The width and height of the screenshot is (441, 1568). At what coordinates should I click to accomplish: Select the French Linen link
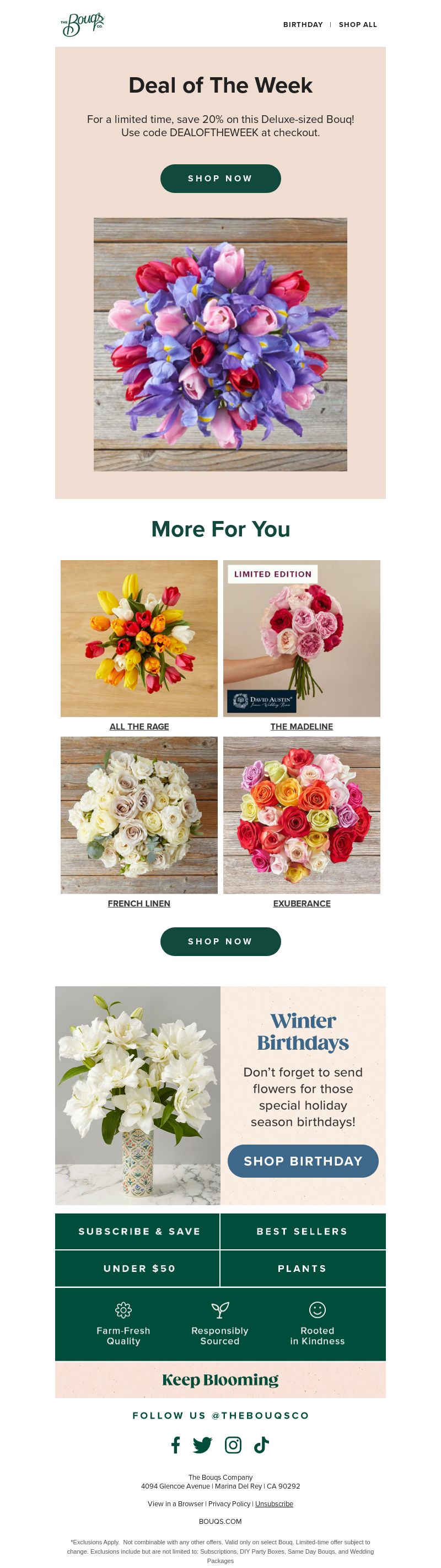(x=139, y=903)
